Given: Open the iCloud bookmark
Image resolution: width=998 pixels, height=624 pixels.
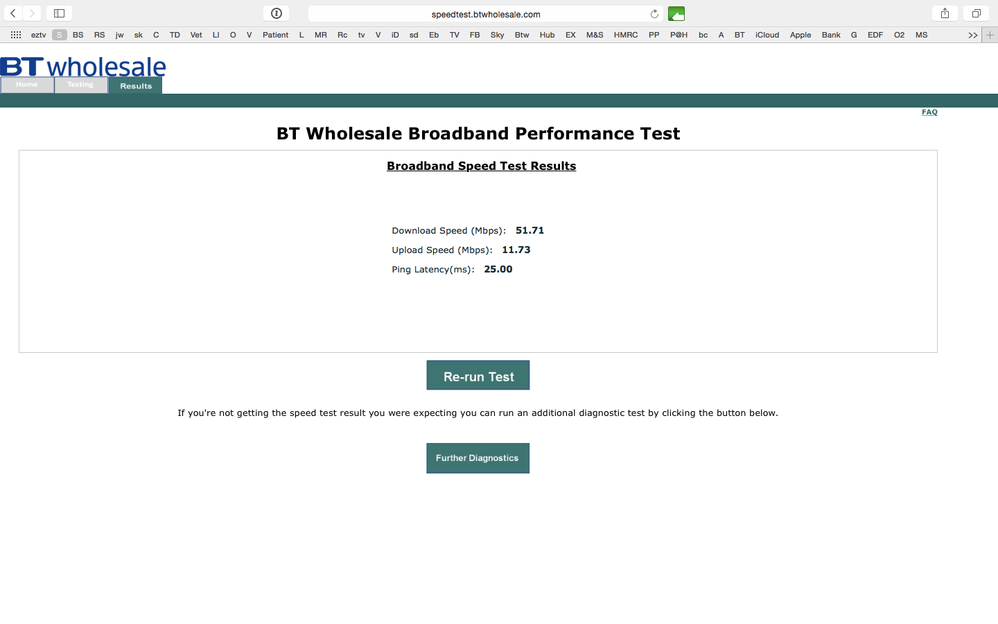Looking at the screenshot, I should point(767,35).
